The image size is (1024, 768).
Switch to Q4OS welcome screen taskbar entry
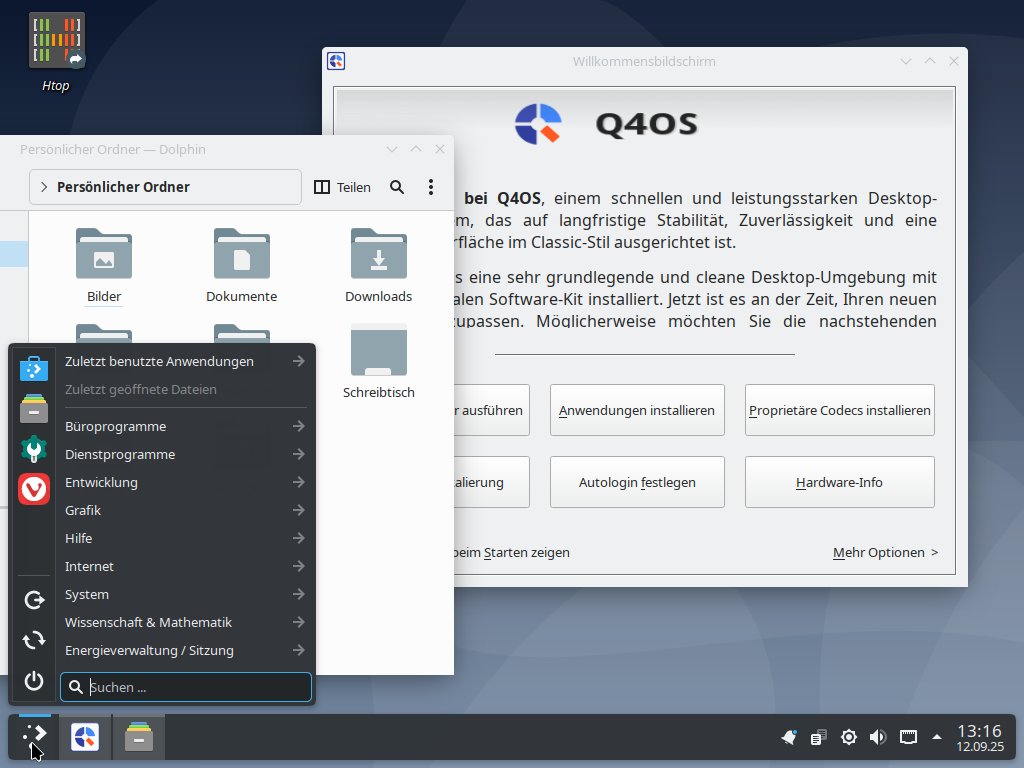(85, 737)
